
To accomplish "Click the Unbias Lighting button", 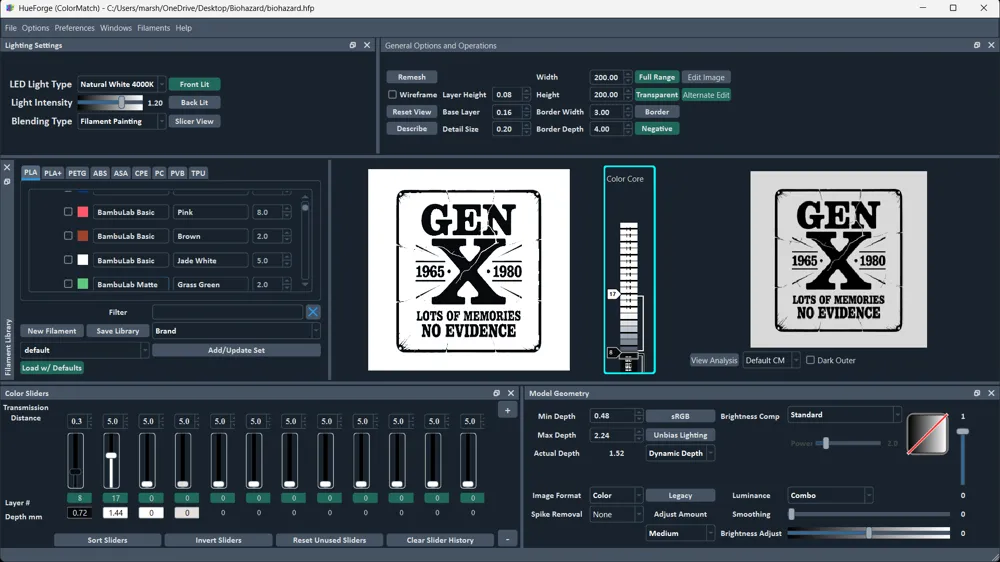I will 680,435.
